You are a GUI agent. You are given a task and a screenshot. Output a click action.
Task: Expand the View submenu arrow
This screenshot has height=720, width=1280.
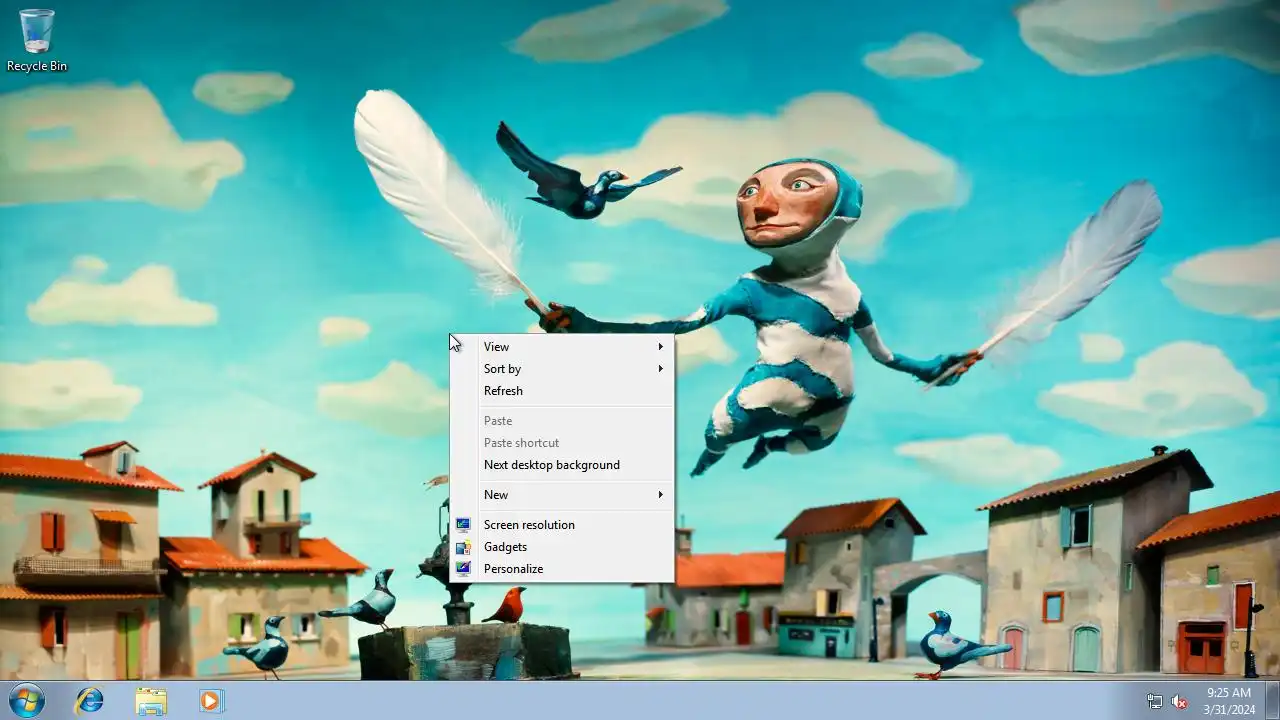[661, 347]
